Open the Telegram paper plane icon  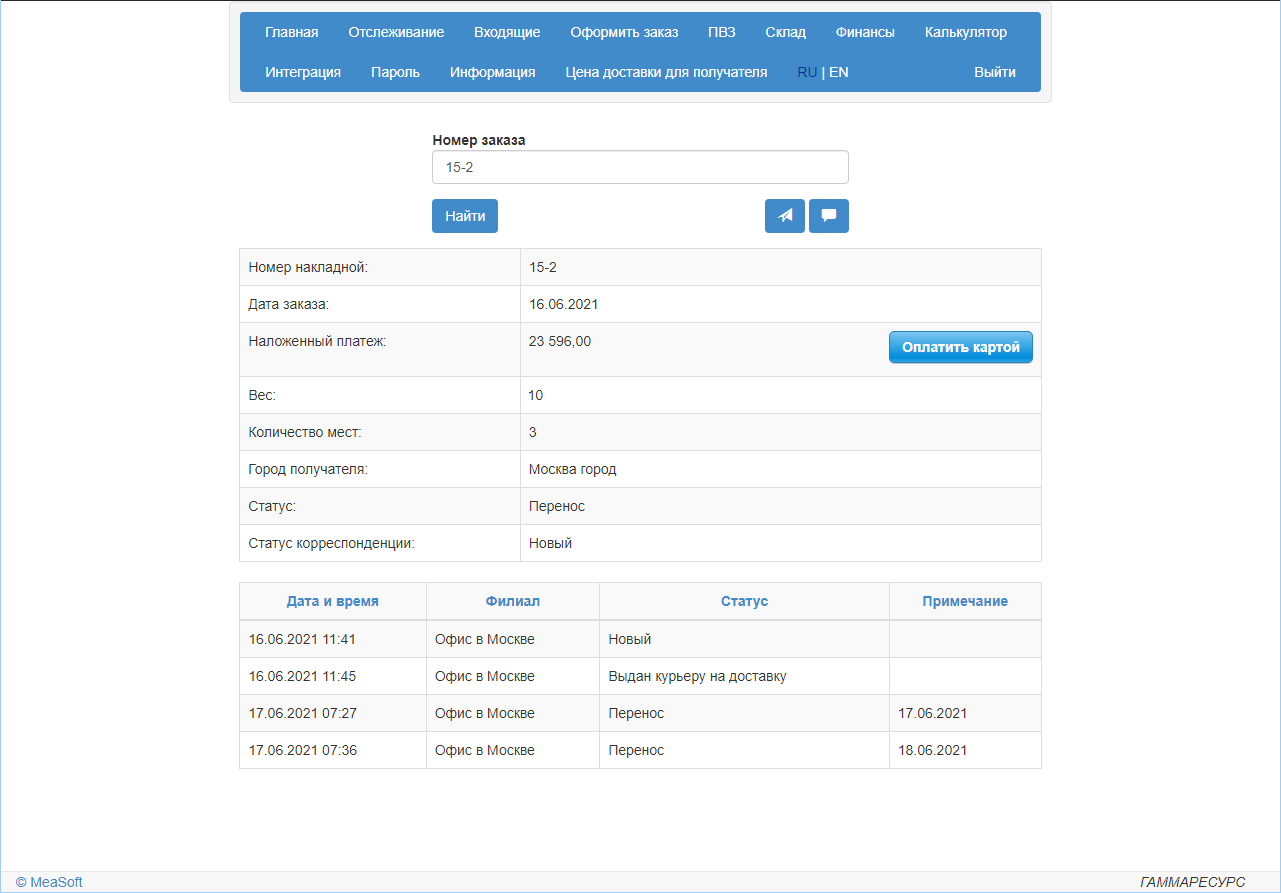click(784, 215)
